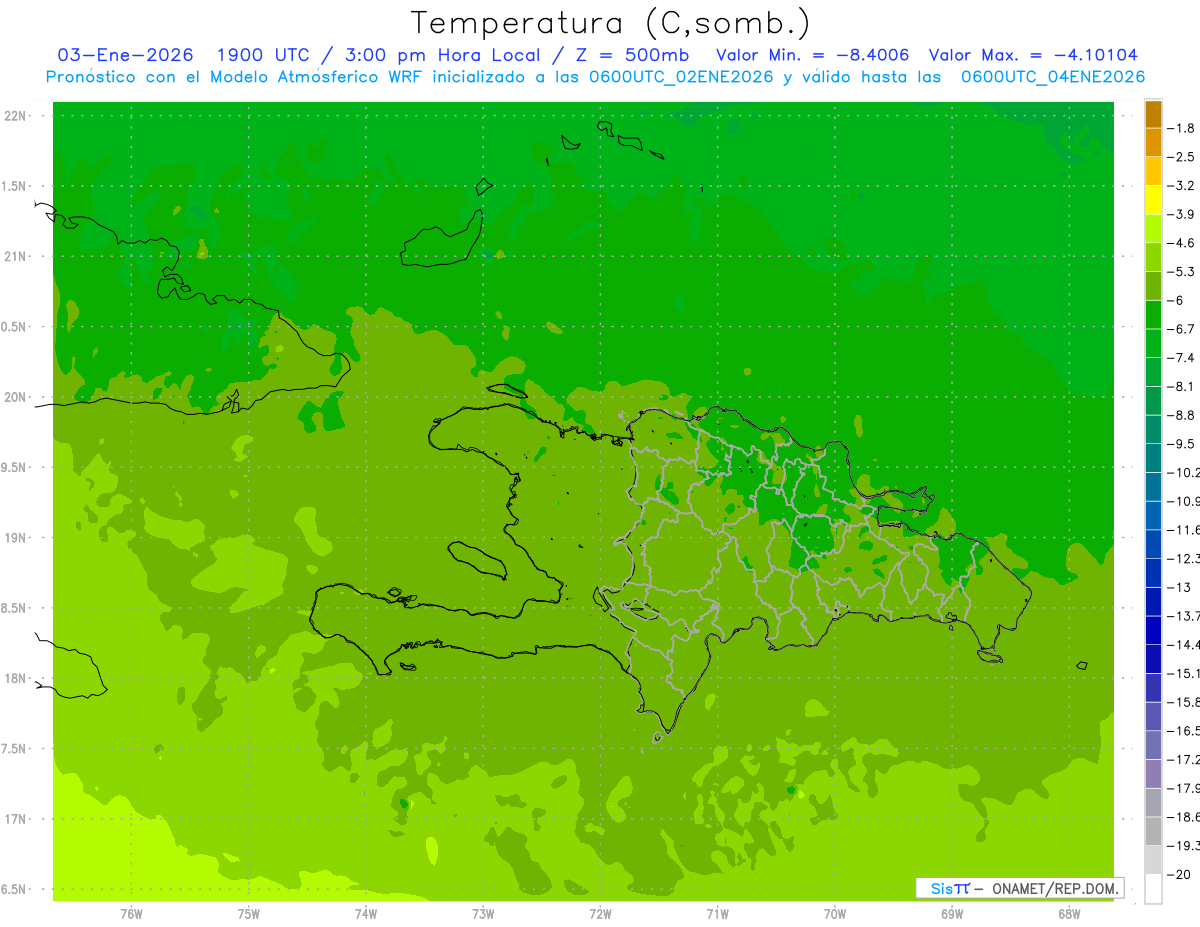The width and height of the screenshot is (1200, 927).
Task: Click the light green swatch between -4.6 and -5.3
Action: (1153, 258)
